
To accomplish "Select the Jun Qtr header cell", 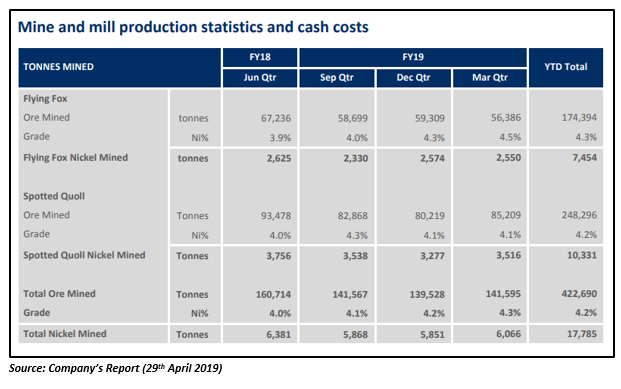I will click(260, 78).
